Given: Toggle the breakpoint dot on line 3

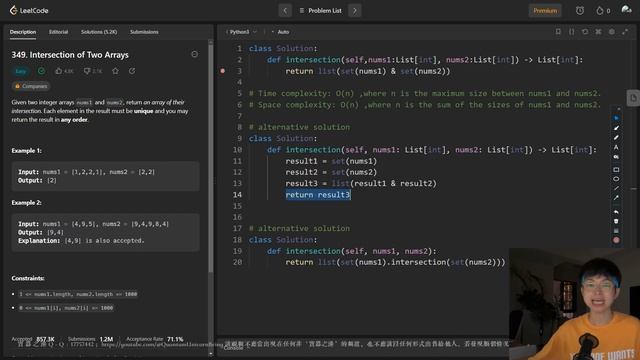Looking at the screenshot, I should (x=222, y=71).
